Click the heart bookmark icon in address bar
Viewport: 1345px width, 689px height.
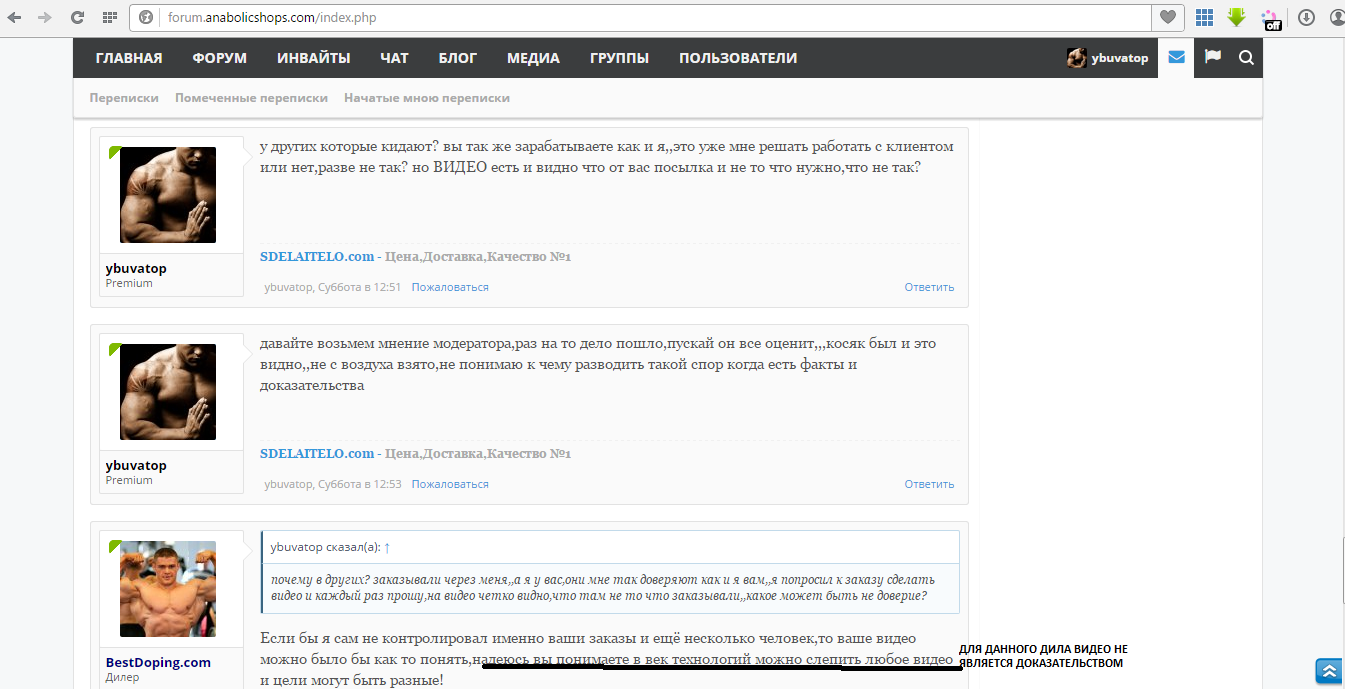pos(1167,17)
